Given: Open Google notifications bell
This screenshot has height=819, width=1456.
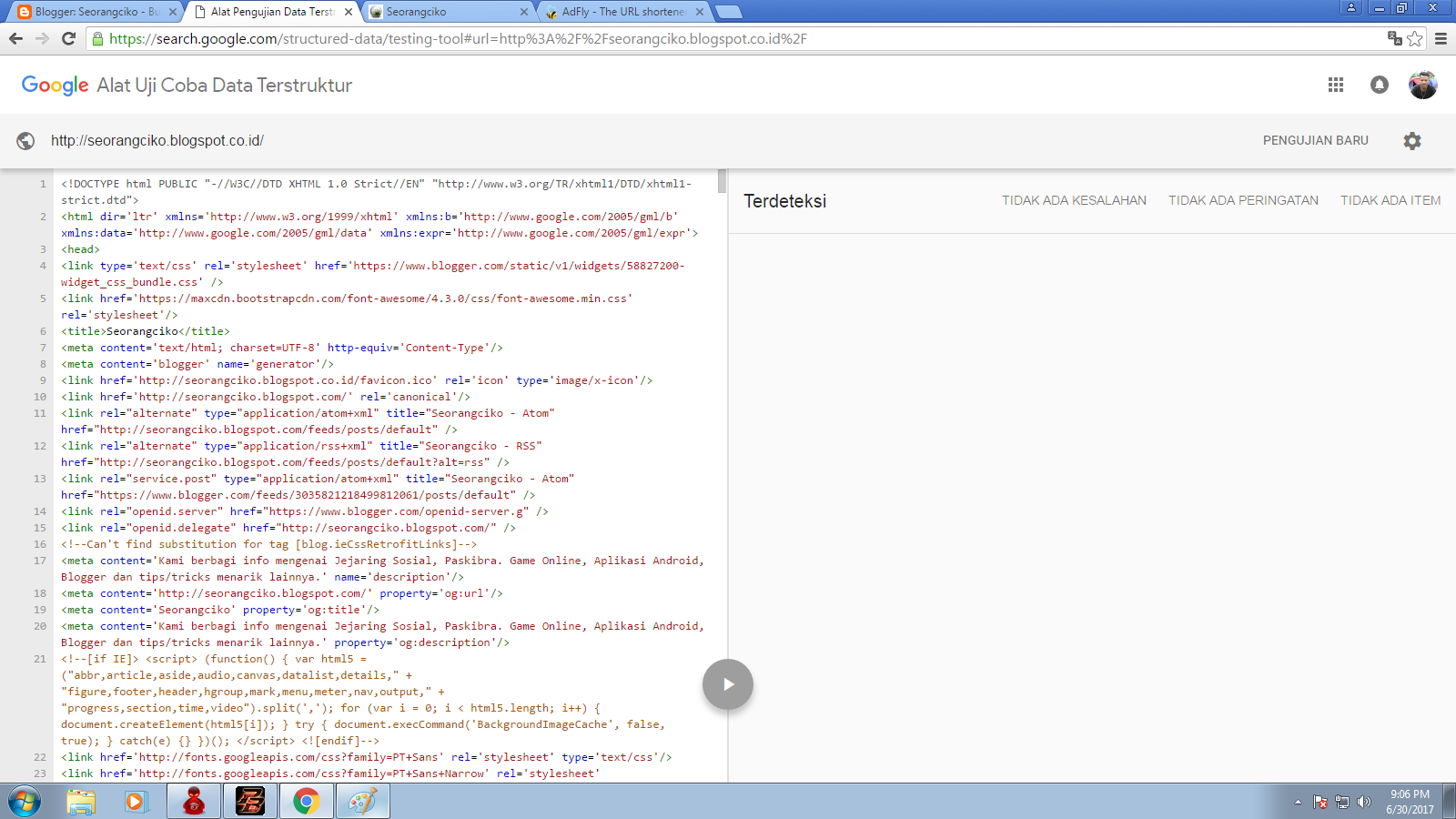Looking at the screenshot, I should (1380, 85).
